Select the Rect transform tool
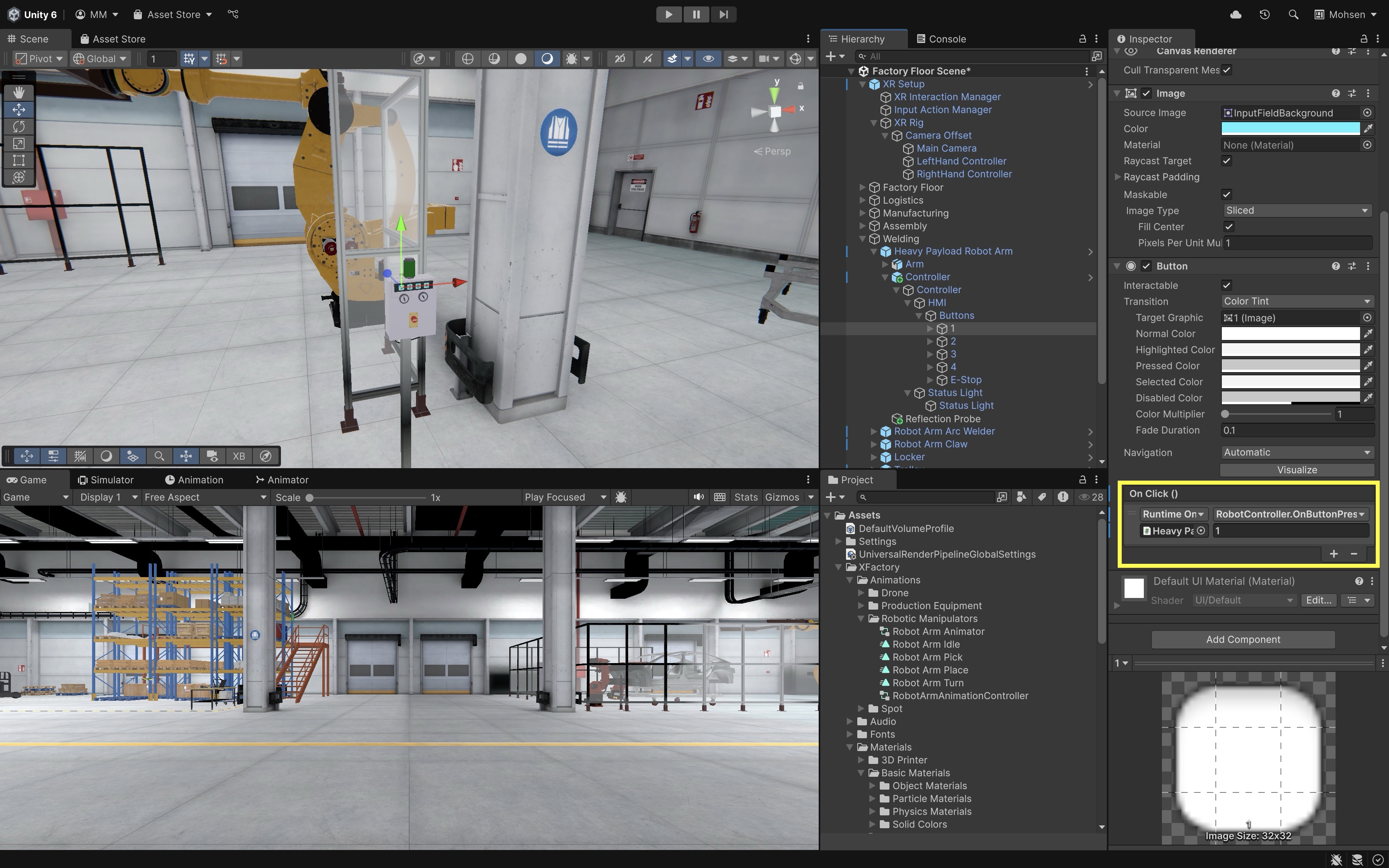Image resolution: width=1389 pixels, height=868 pixels. [x=19, y=160]
